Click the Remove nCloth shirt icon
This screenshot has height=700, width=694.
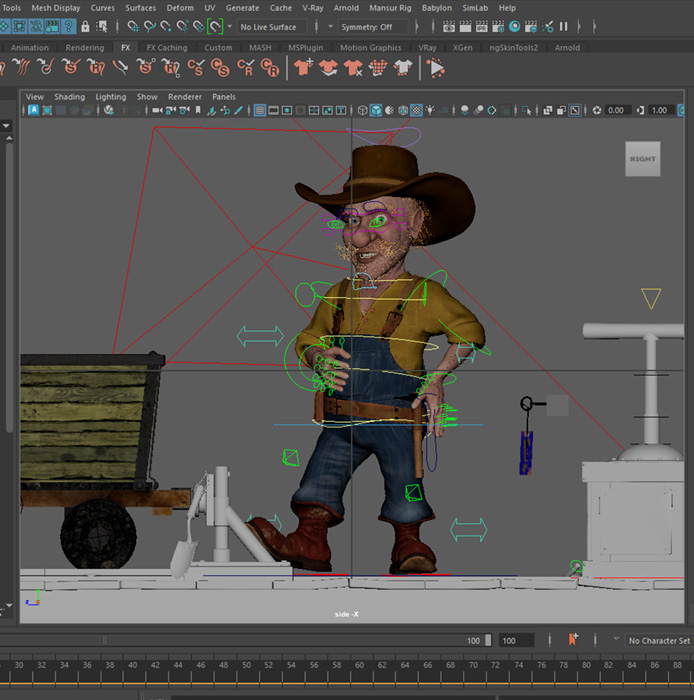353,68
